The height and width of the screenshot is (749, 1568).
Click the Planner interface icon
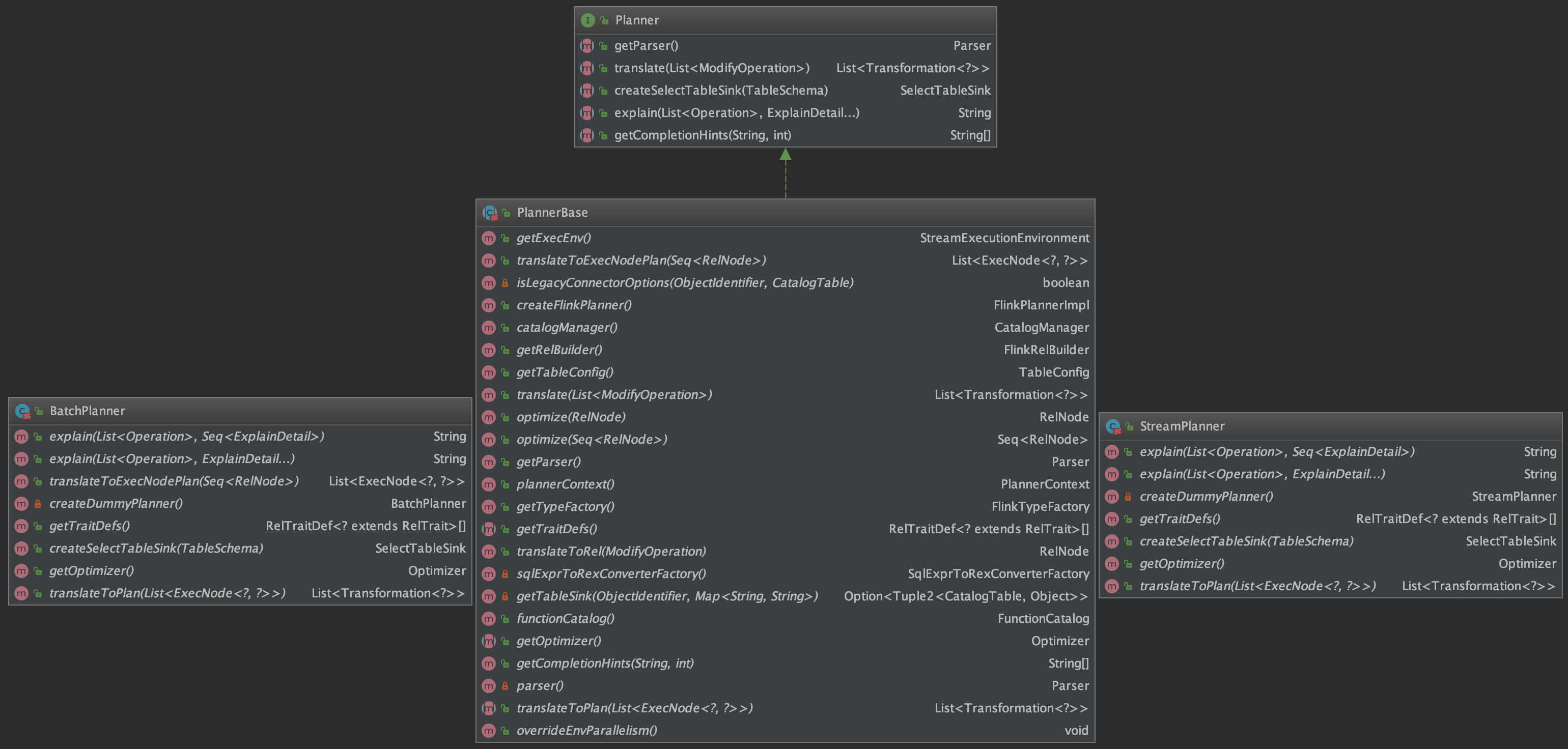(587, 20)
